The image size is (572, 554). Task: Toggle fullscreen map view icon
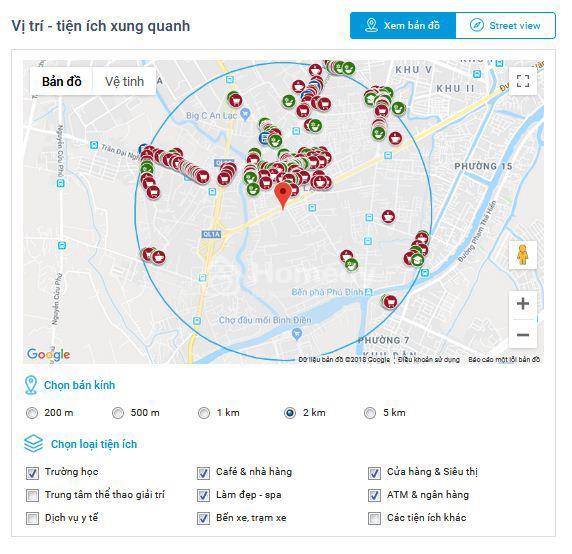pyautogui.click(x=523, y=81)
